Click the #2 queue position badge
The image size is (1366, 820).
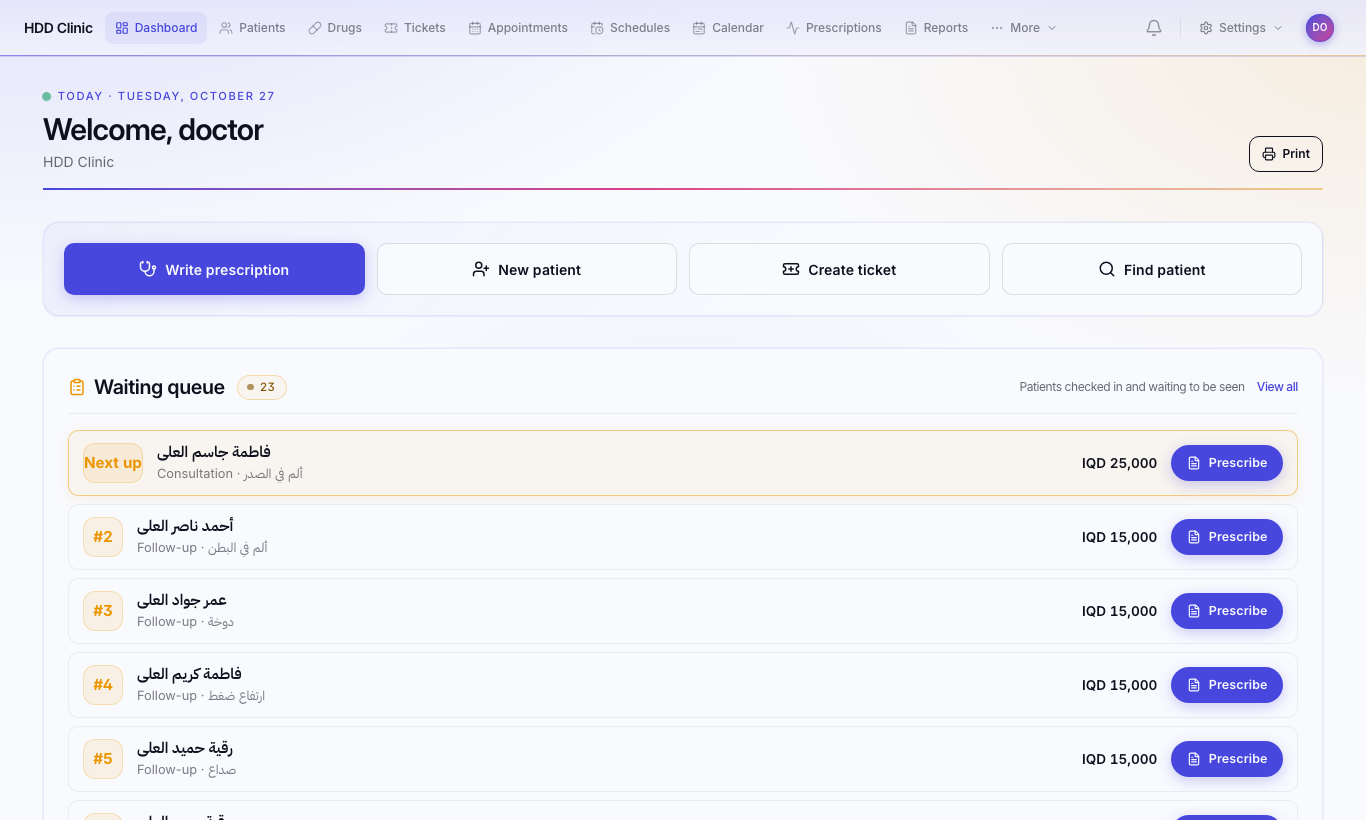(x=103, y=537)
